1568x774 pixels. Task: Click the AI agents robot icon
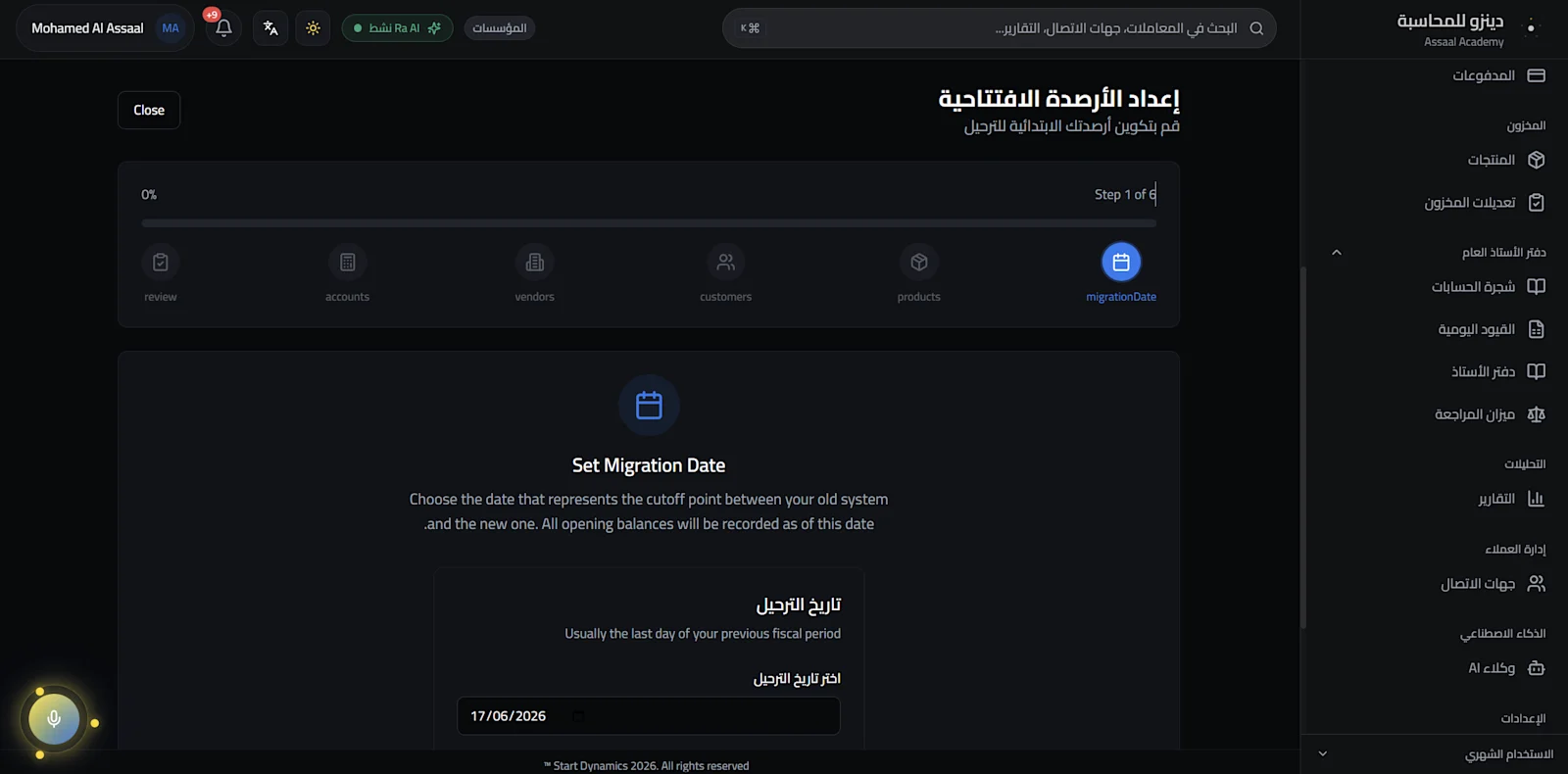point(1537,668)
